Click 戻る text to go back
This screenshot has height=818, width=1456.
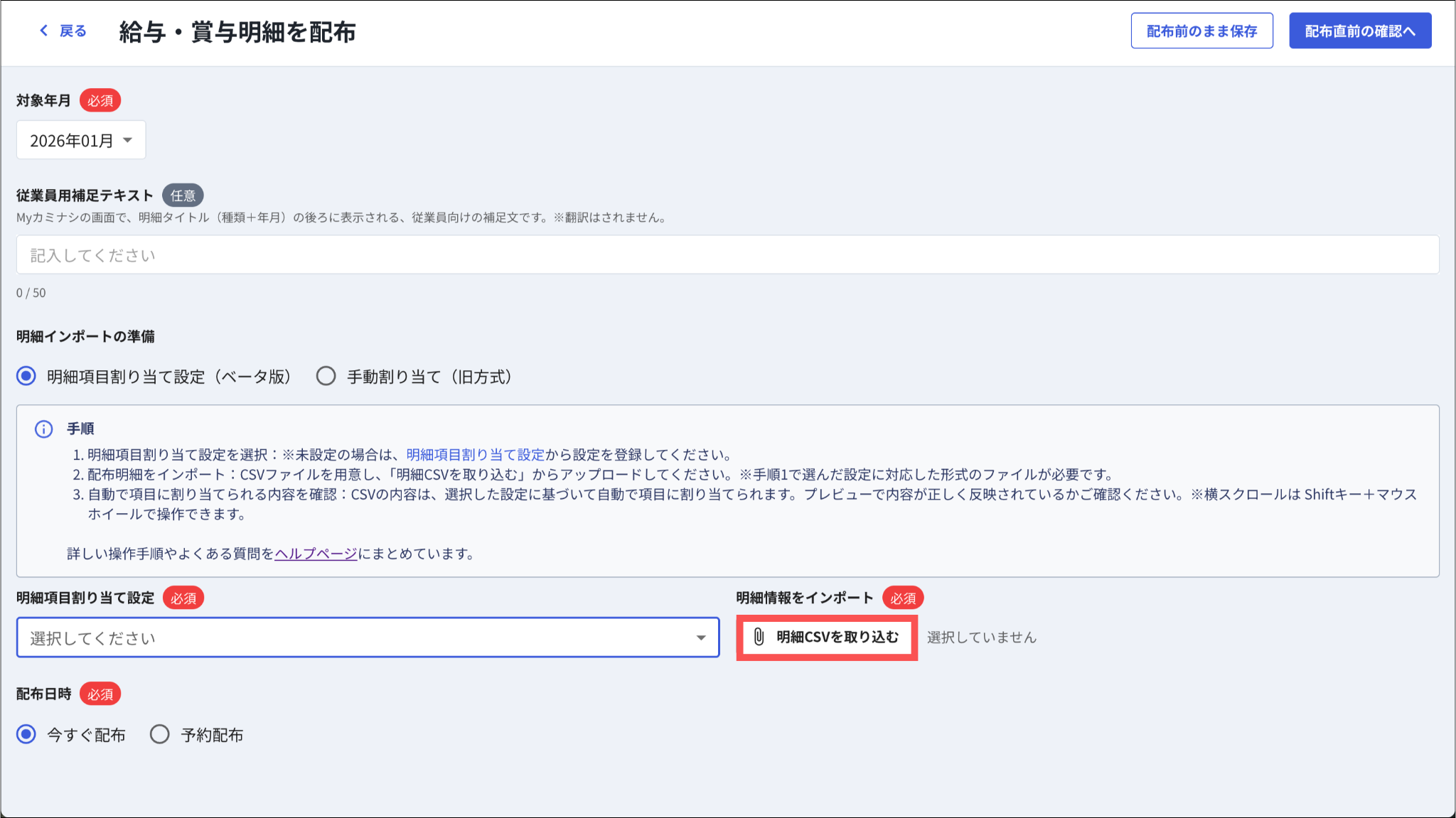(x=73, y=31)
